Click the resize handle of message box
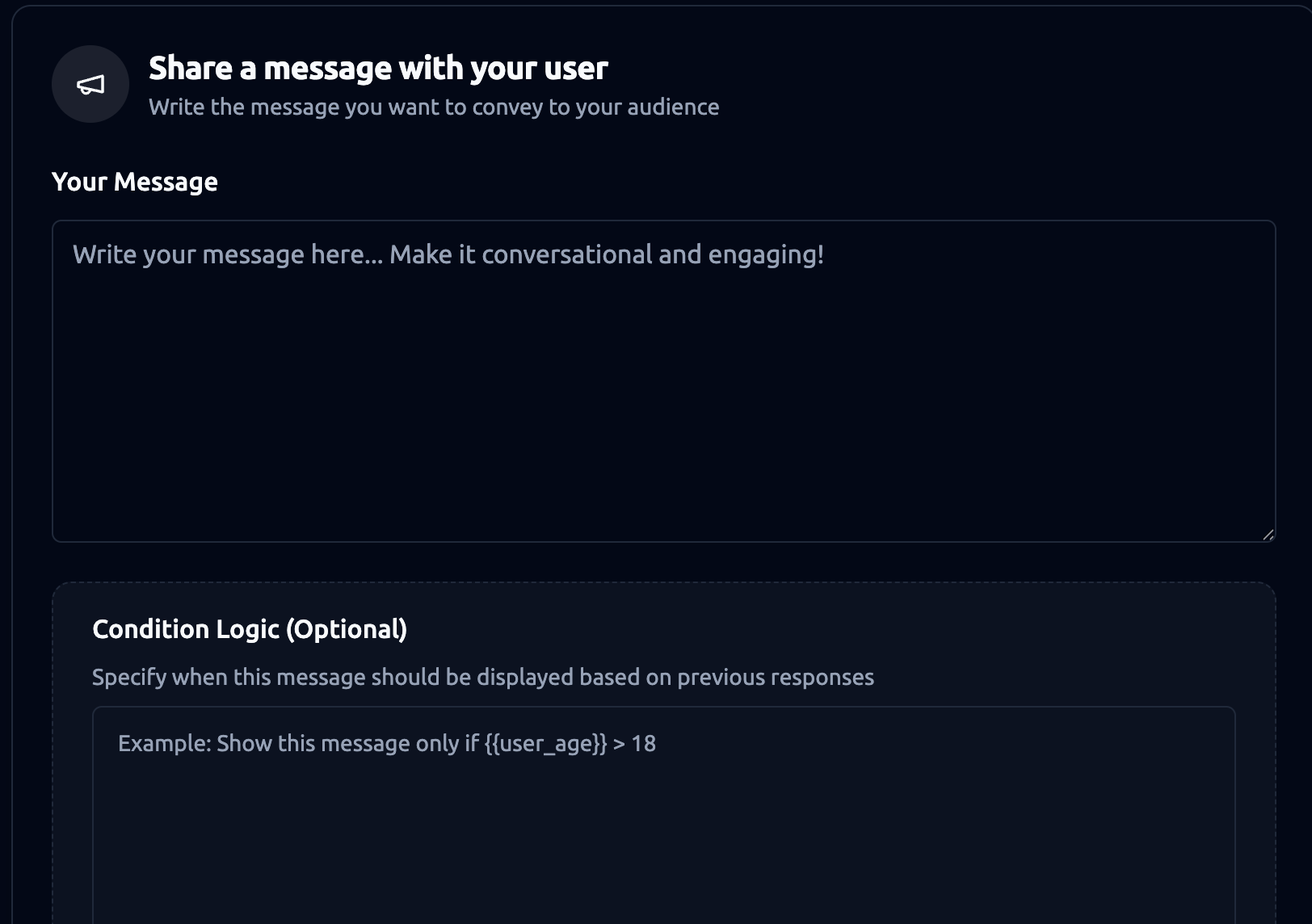Image resolution: width=1312 pixels, height=924 pixels. coord(1268,534)
